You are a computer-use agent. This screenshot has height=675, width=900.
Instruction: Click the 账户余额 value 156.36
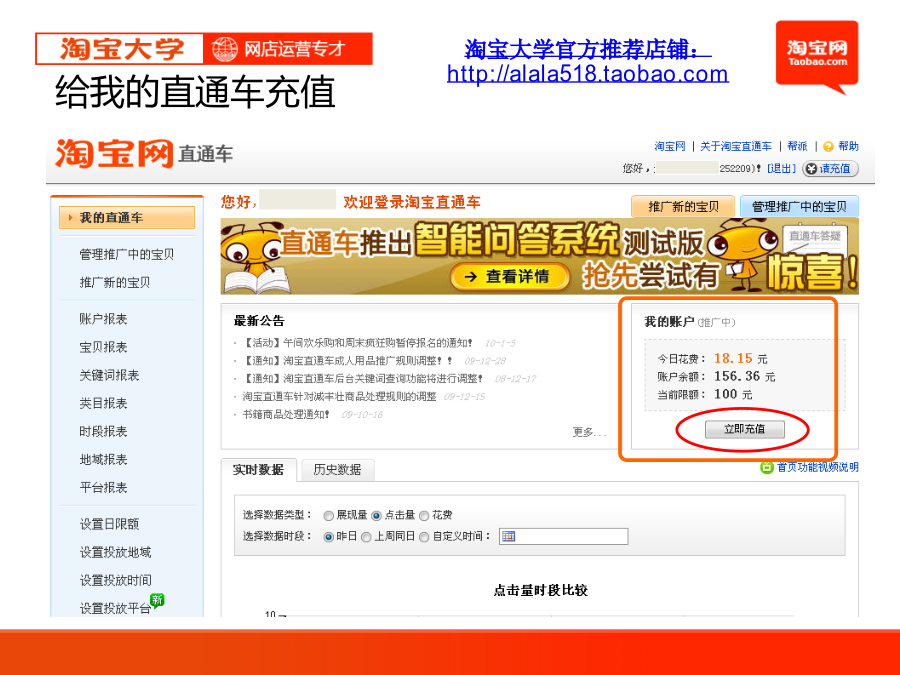737,376
